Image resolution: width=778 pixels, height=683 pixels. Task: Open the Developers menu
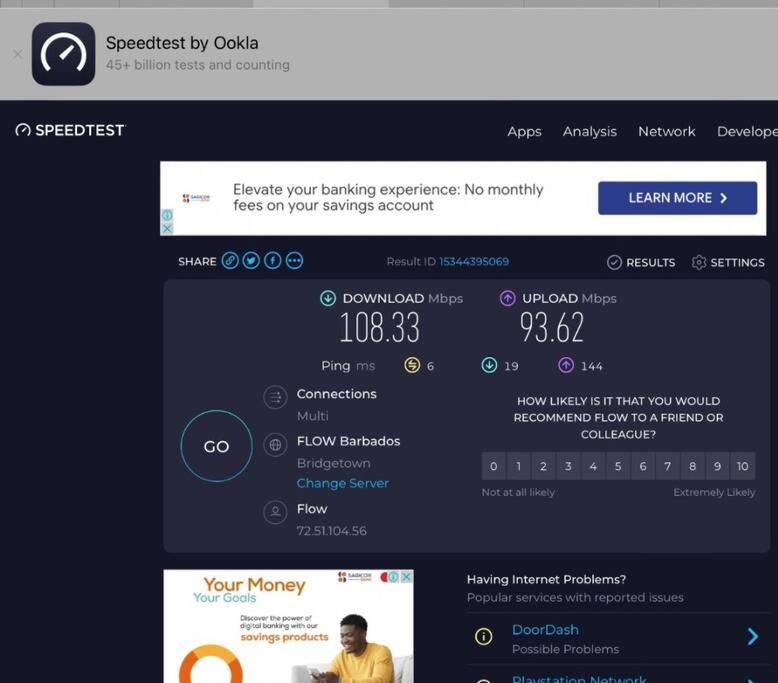pos(747,131)
